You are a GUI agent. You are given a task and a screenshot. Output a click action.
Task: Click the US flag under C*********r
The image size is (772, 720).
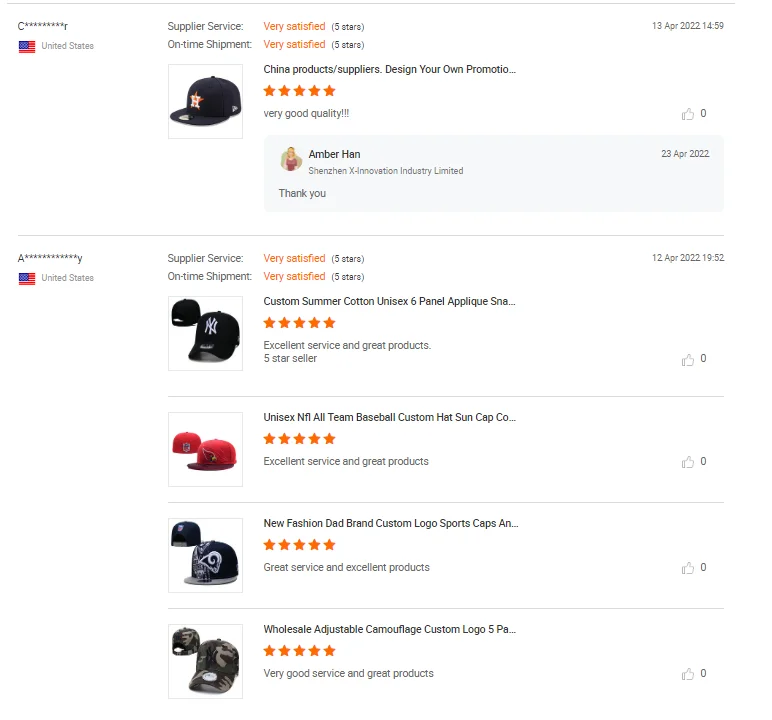tap(27, 46)
